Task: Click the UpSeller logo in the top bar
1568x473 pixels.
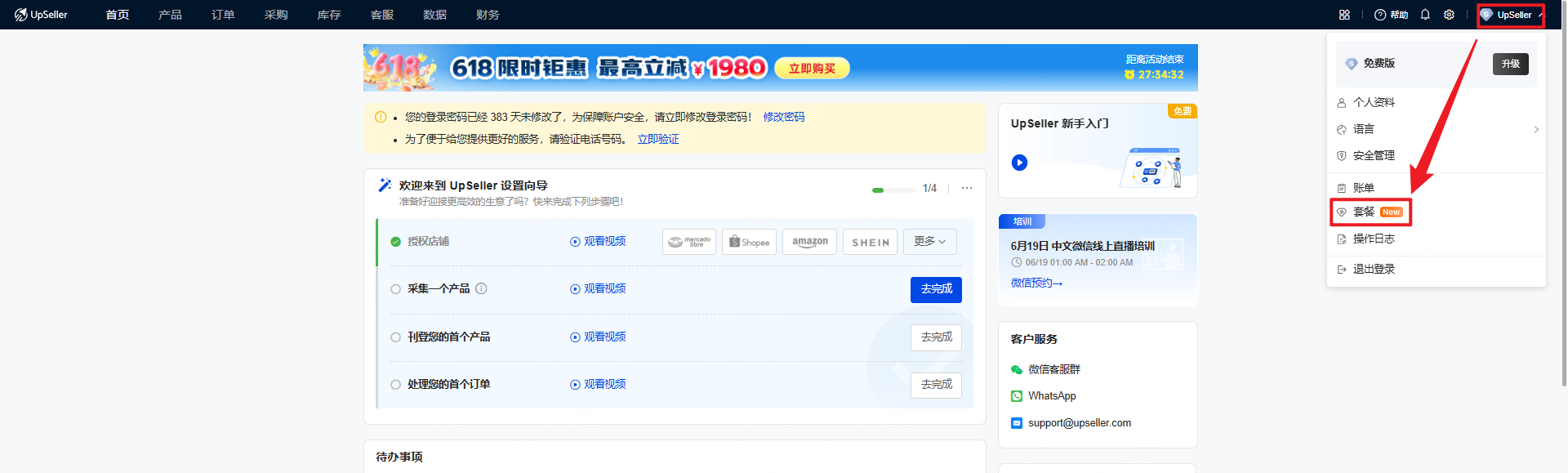Action: click(41, 15)
